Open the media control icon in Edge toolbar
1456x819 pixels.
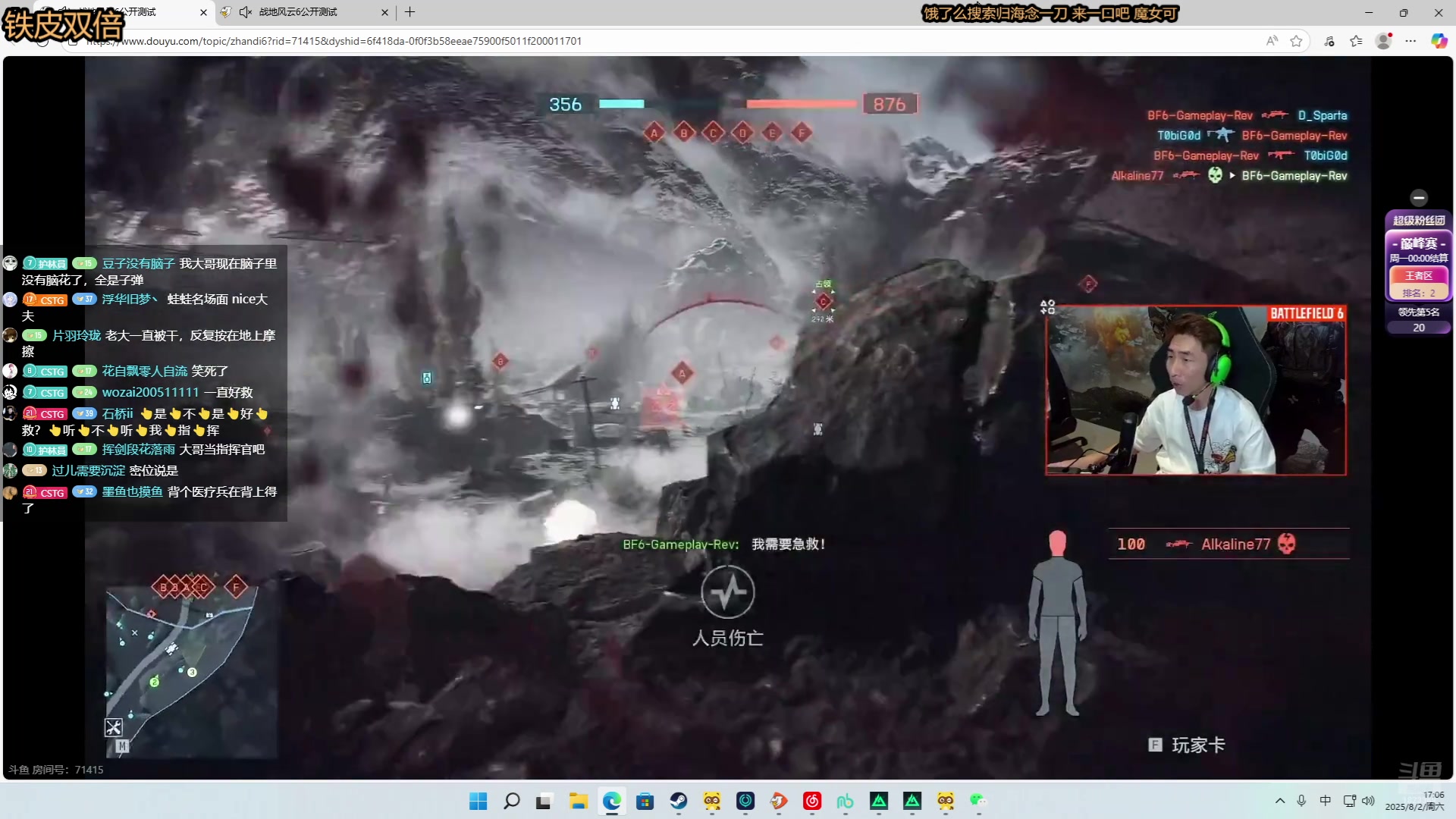[1329, 41]
